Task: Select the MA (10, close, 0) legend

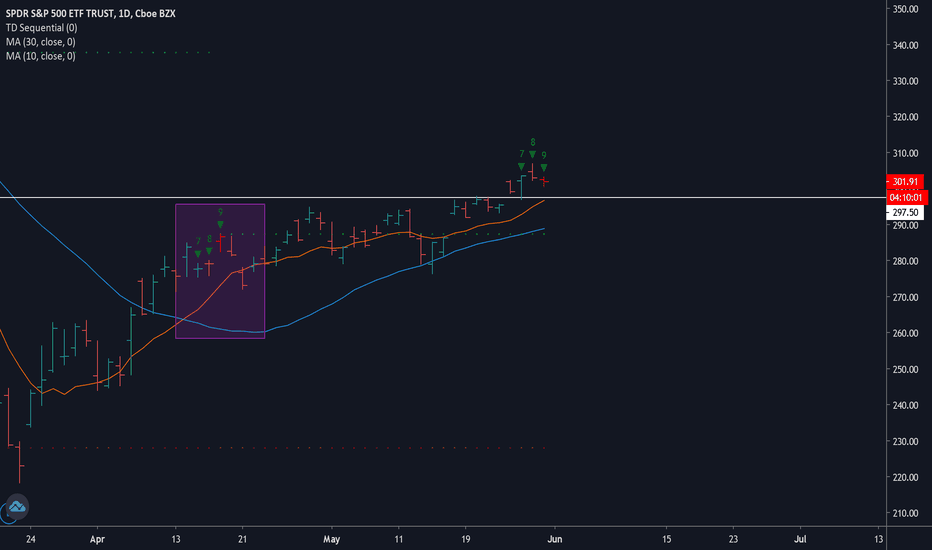Action: coord(40,56)
